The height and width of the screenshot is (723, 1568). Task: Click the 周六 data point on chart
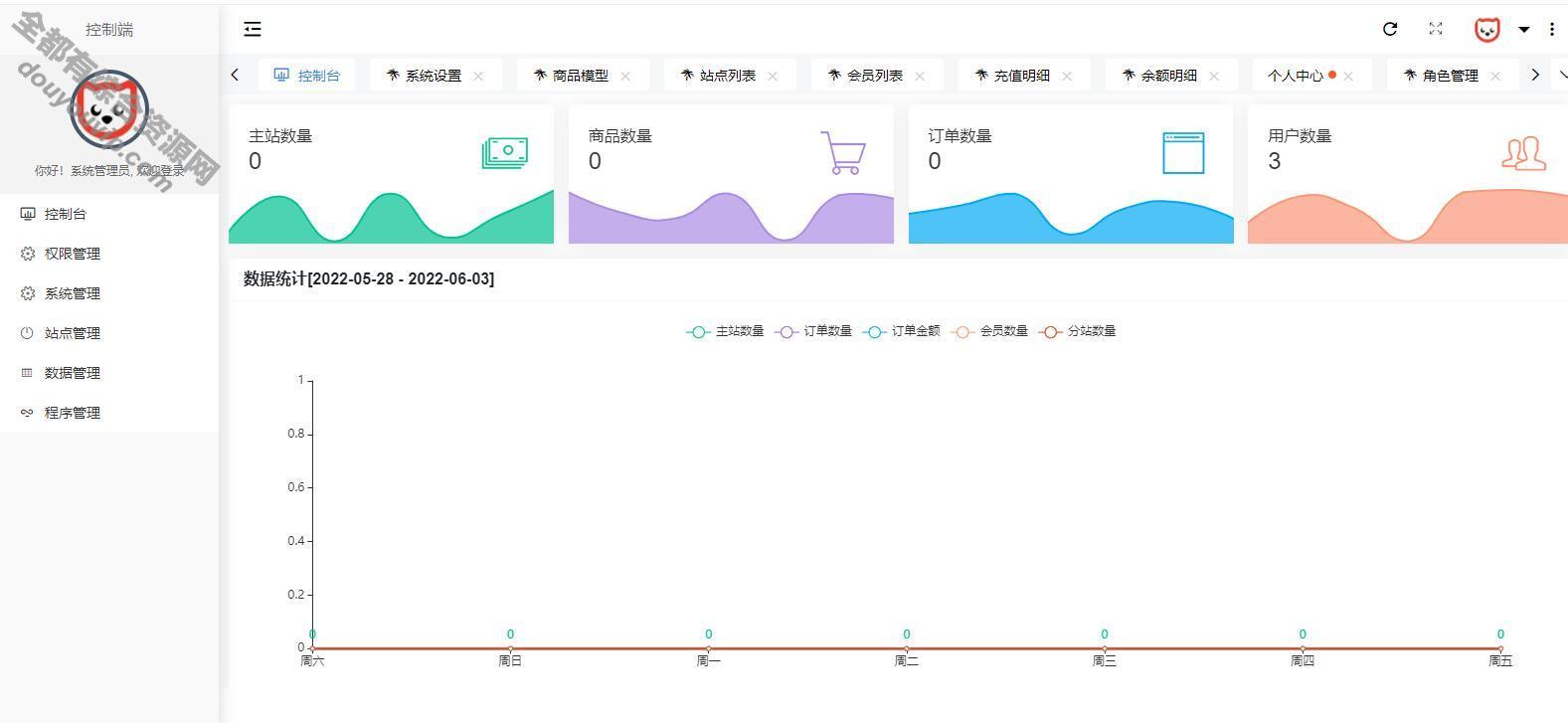point(312,647)
